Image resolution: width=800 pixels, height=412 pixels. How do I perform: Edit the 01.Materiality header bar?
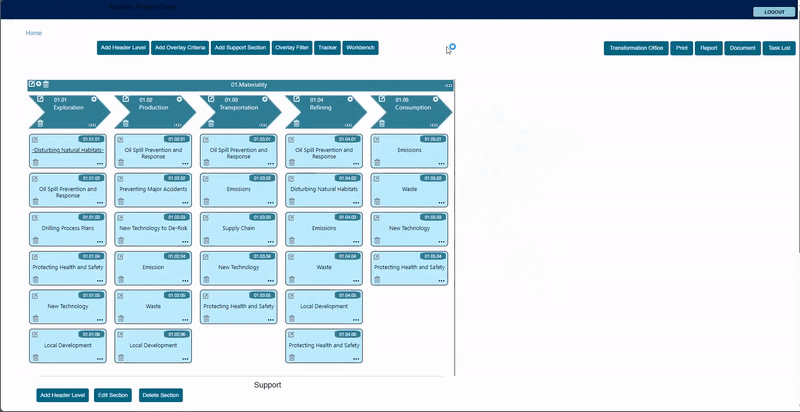[32, 84]
